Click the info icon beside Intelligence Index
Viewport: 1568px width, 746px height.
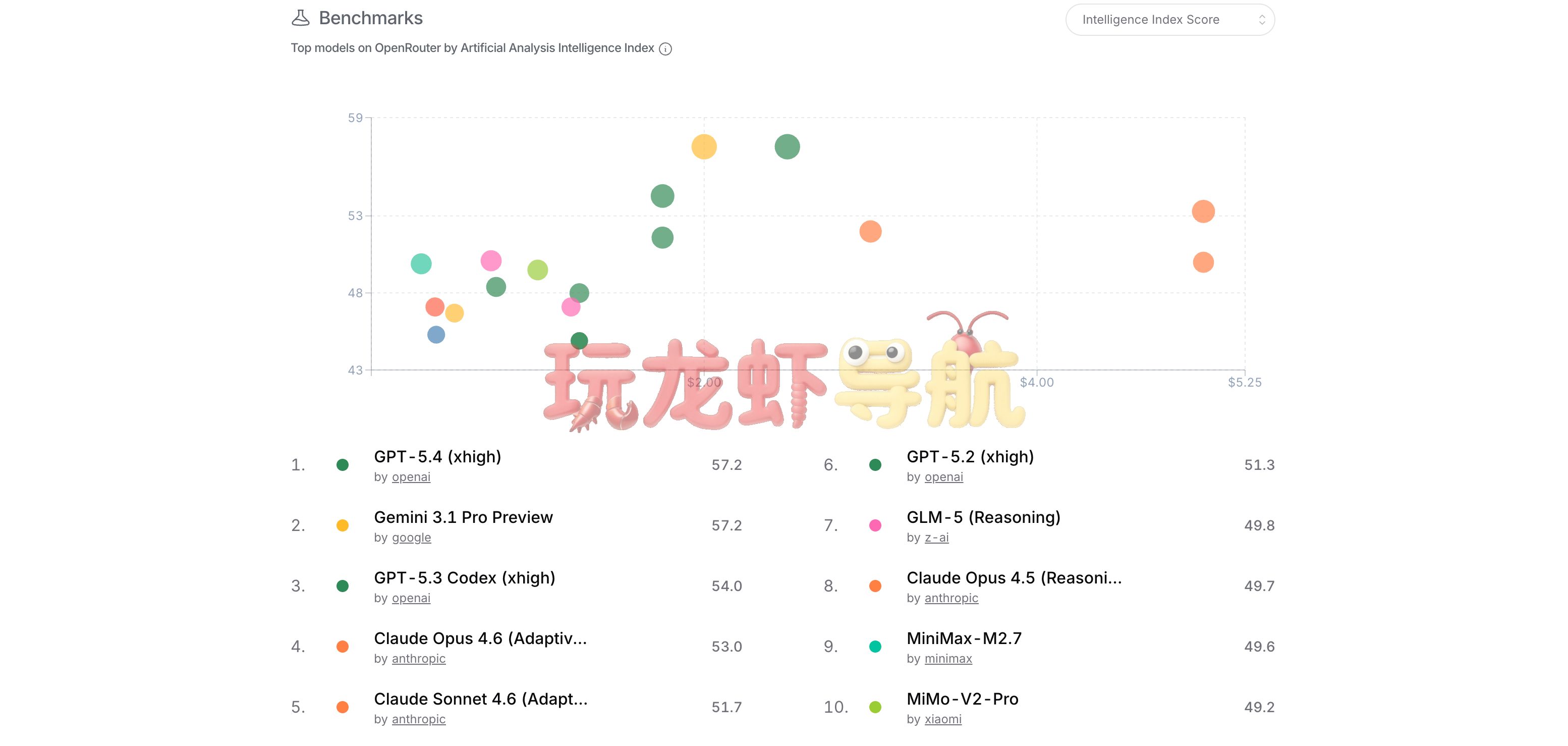pos(665,49)
